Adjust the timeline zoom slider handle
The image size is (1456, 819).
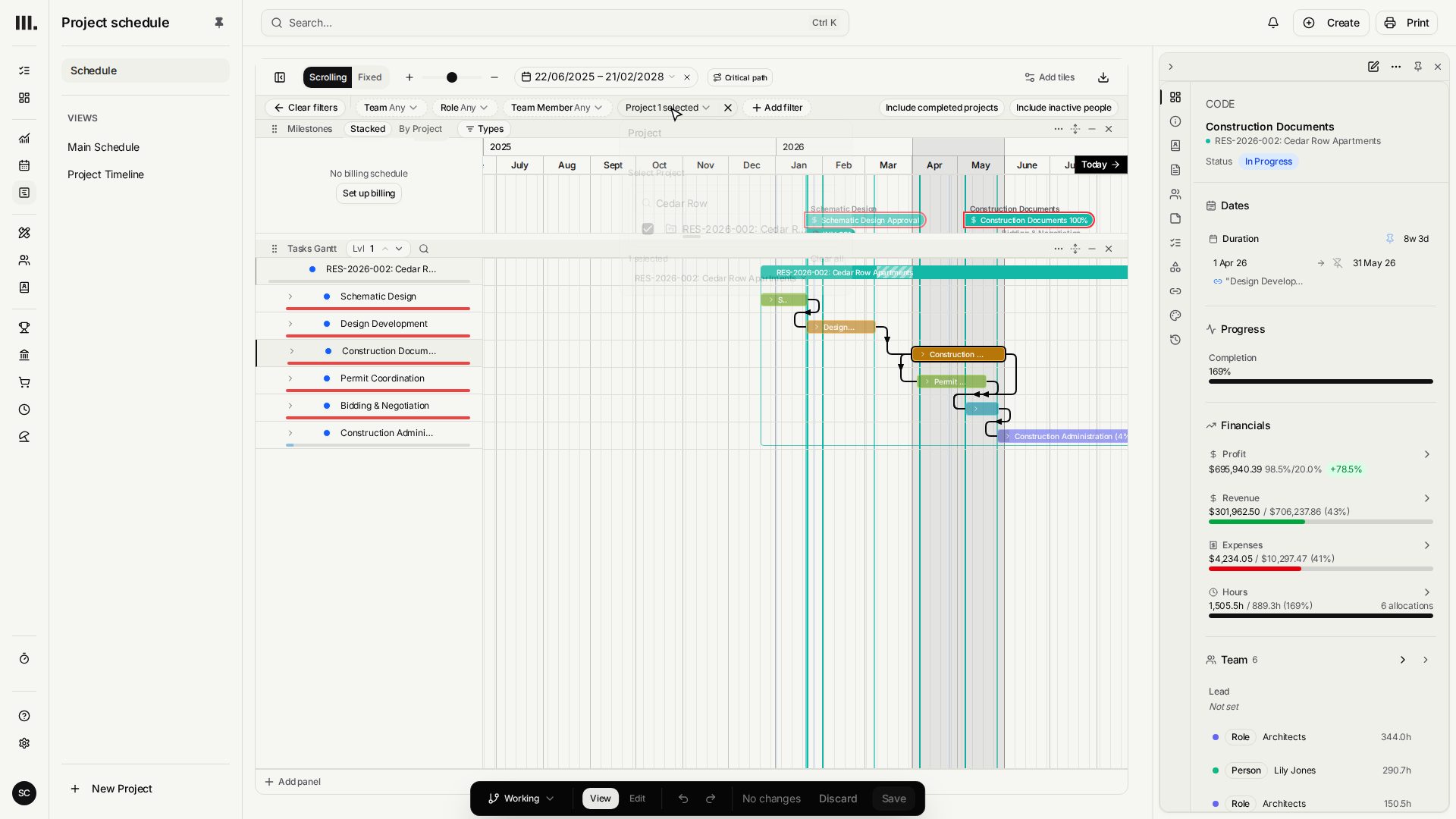click(452, 77)
